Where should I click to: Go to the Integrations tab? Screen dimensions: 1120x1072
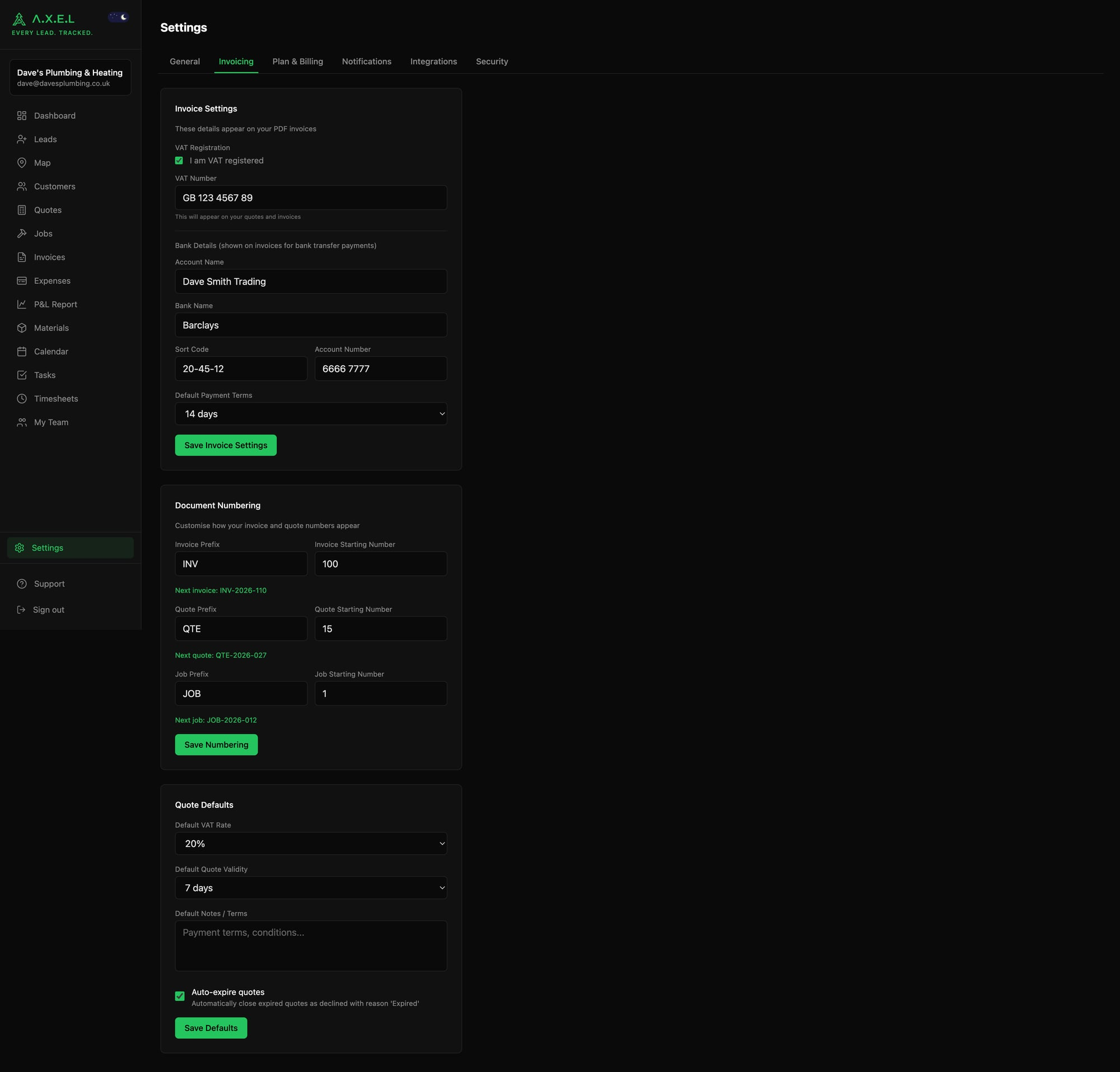433,62
